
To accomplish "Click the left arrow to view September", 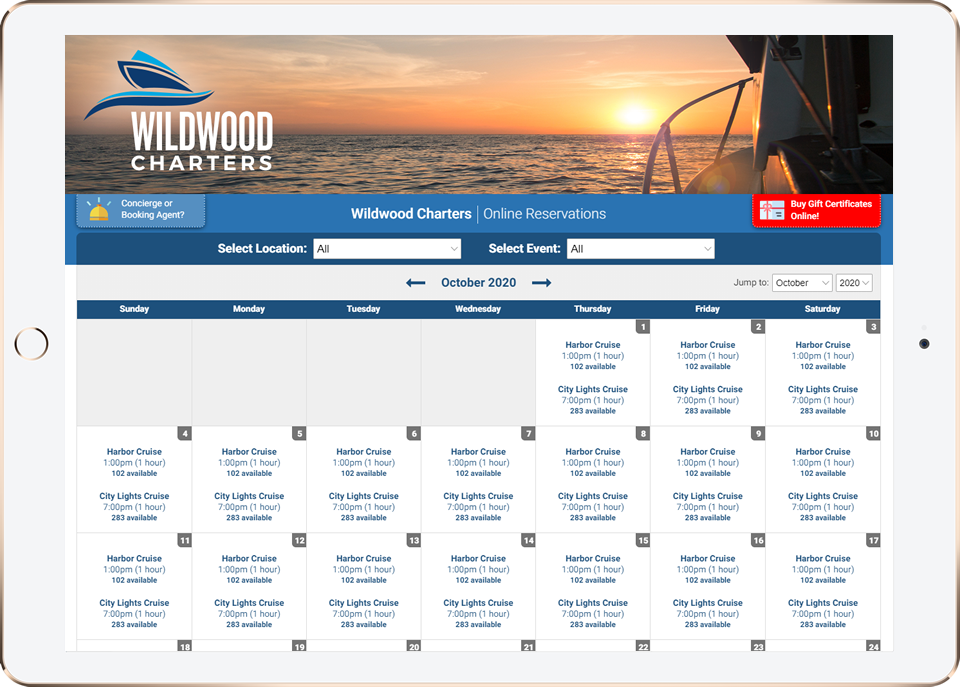I will 416,283.
